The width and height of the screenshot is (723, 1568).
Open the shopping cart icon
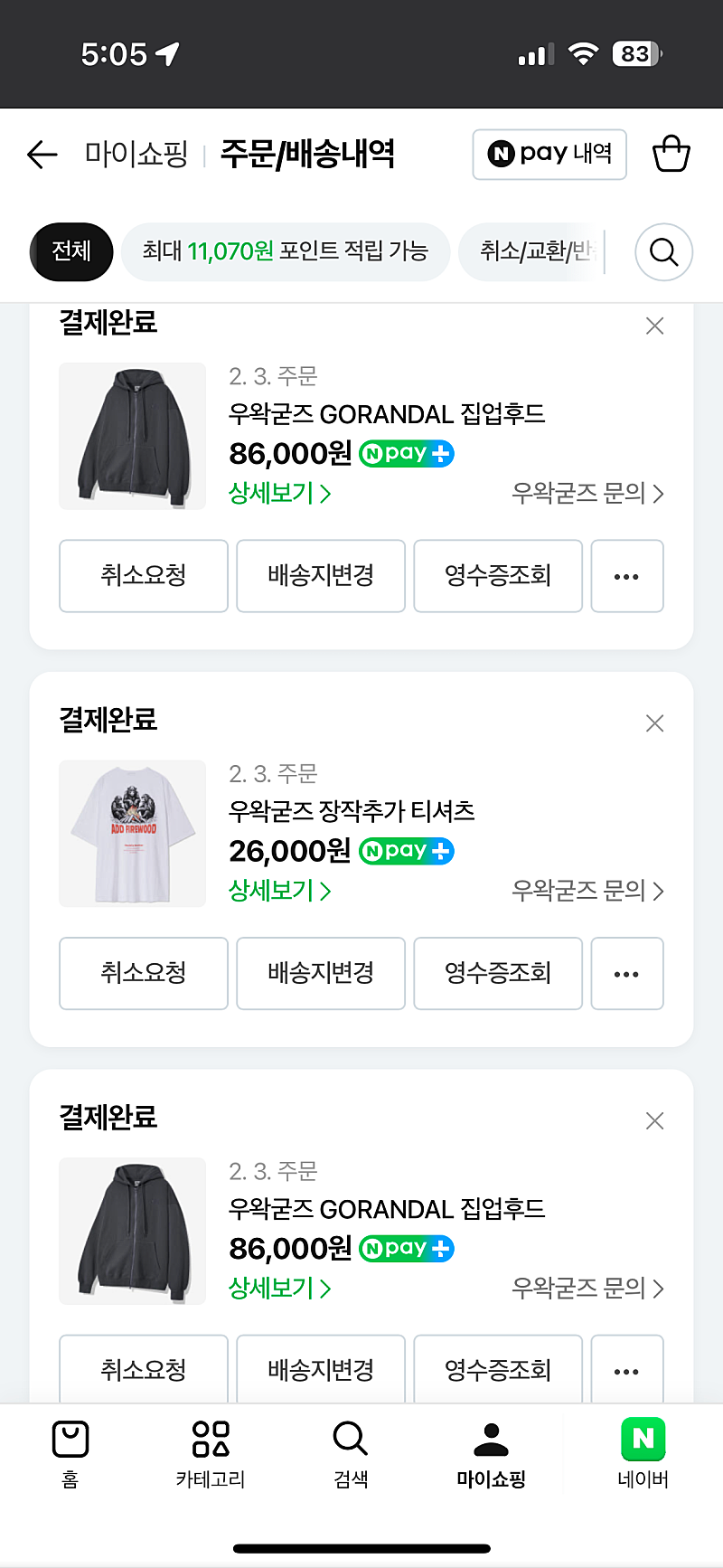click(671, 154)
